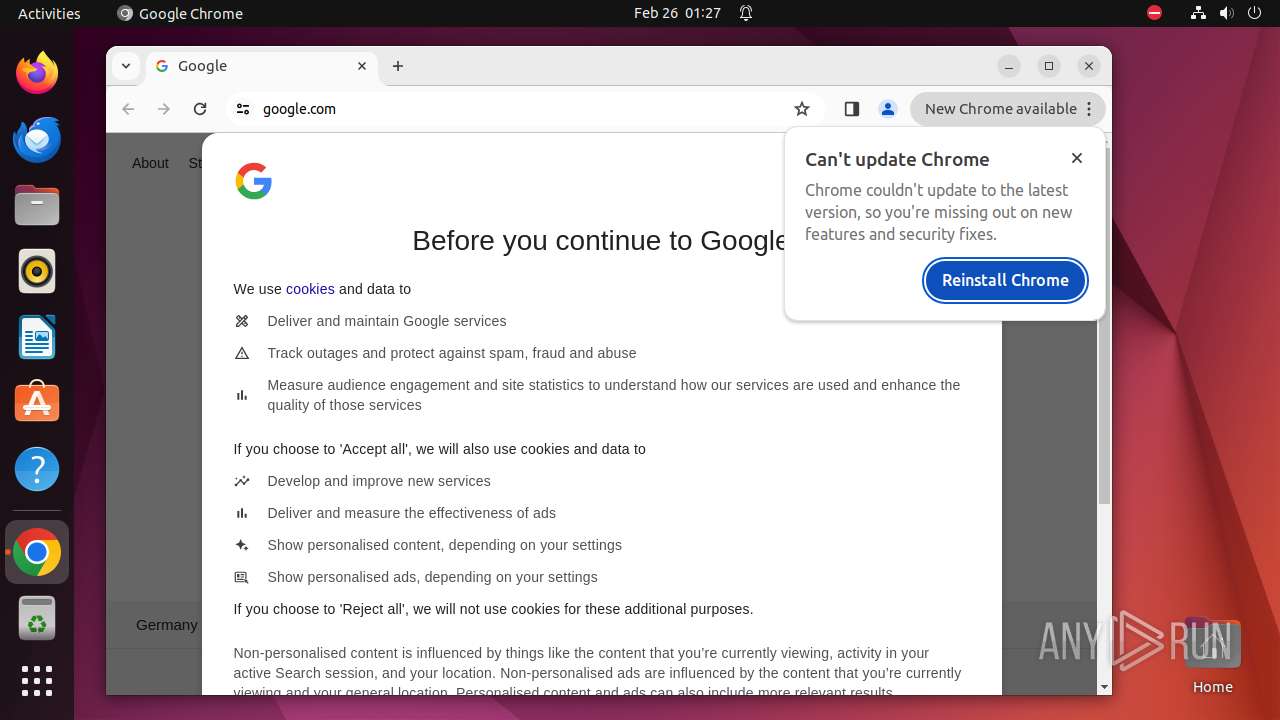Select the Google tab
This screenshot has width=1280, height=720.
[262, 66]
